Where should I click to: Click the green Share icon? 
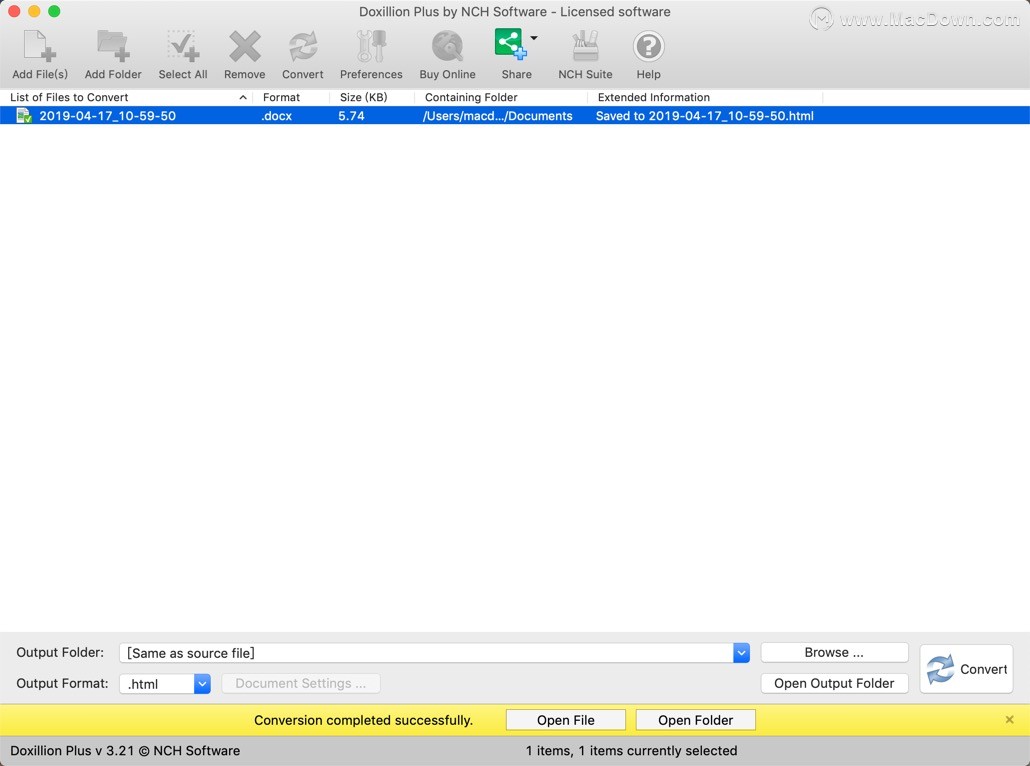coord(510,43)
